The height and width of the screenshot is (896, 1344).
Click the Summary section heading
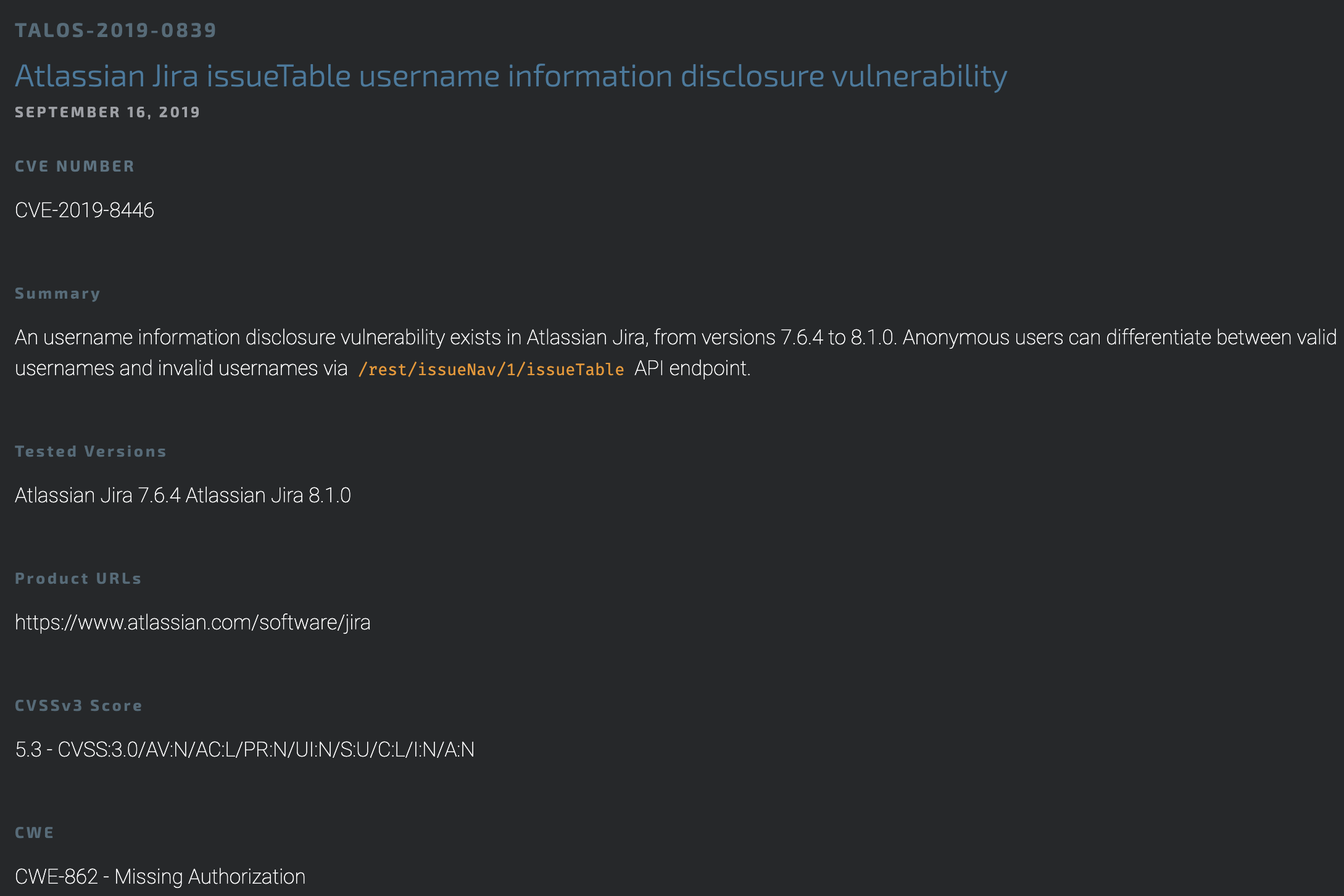57,294
